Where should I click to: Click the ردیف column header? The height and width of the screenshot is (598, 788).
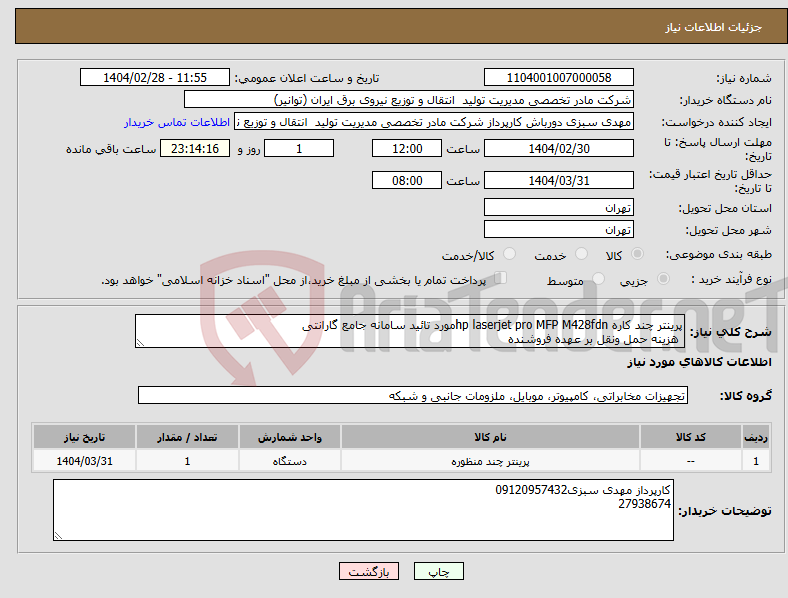pos(756,437)
